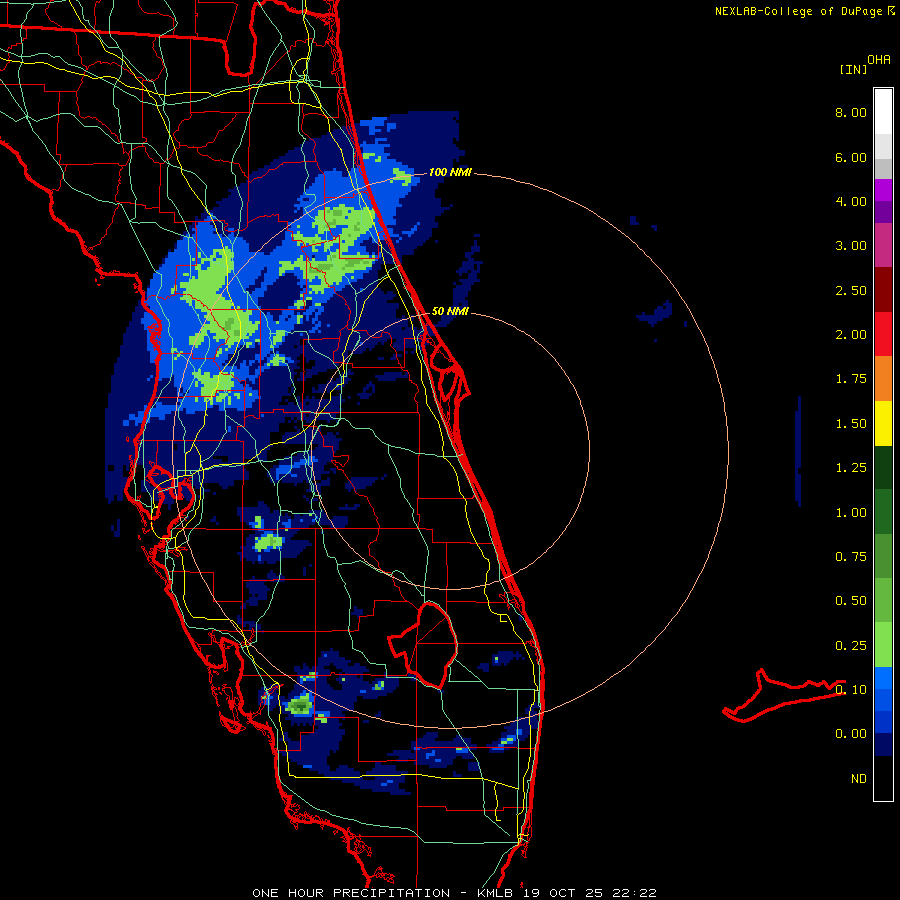Click the 0.50 legend value
This screenshot has width=900, height=900.
pyautogui.click(x=851, y=601)
